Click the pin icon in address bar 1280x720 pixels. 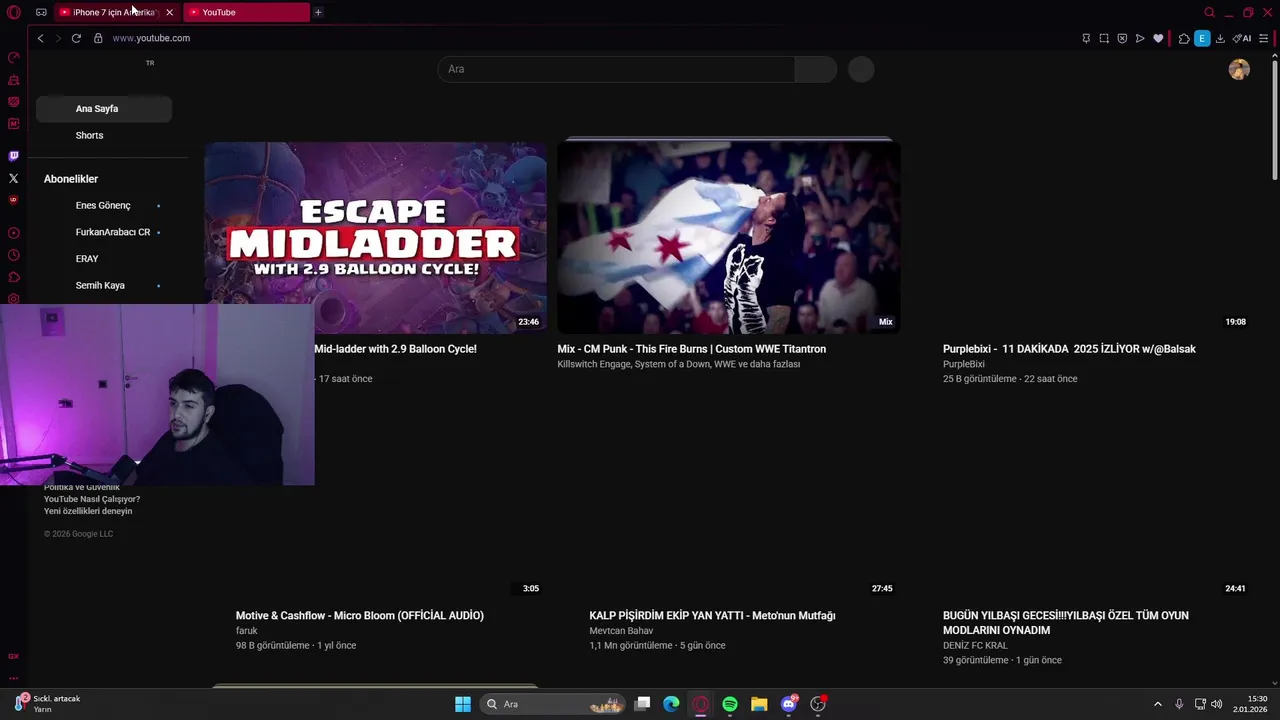tap(1086, 38)
